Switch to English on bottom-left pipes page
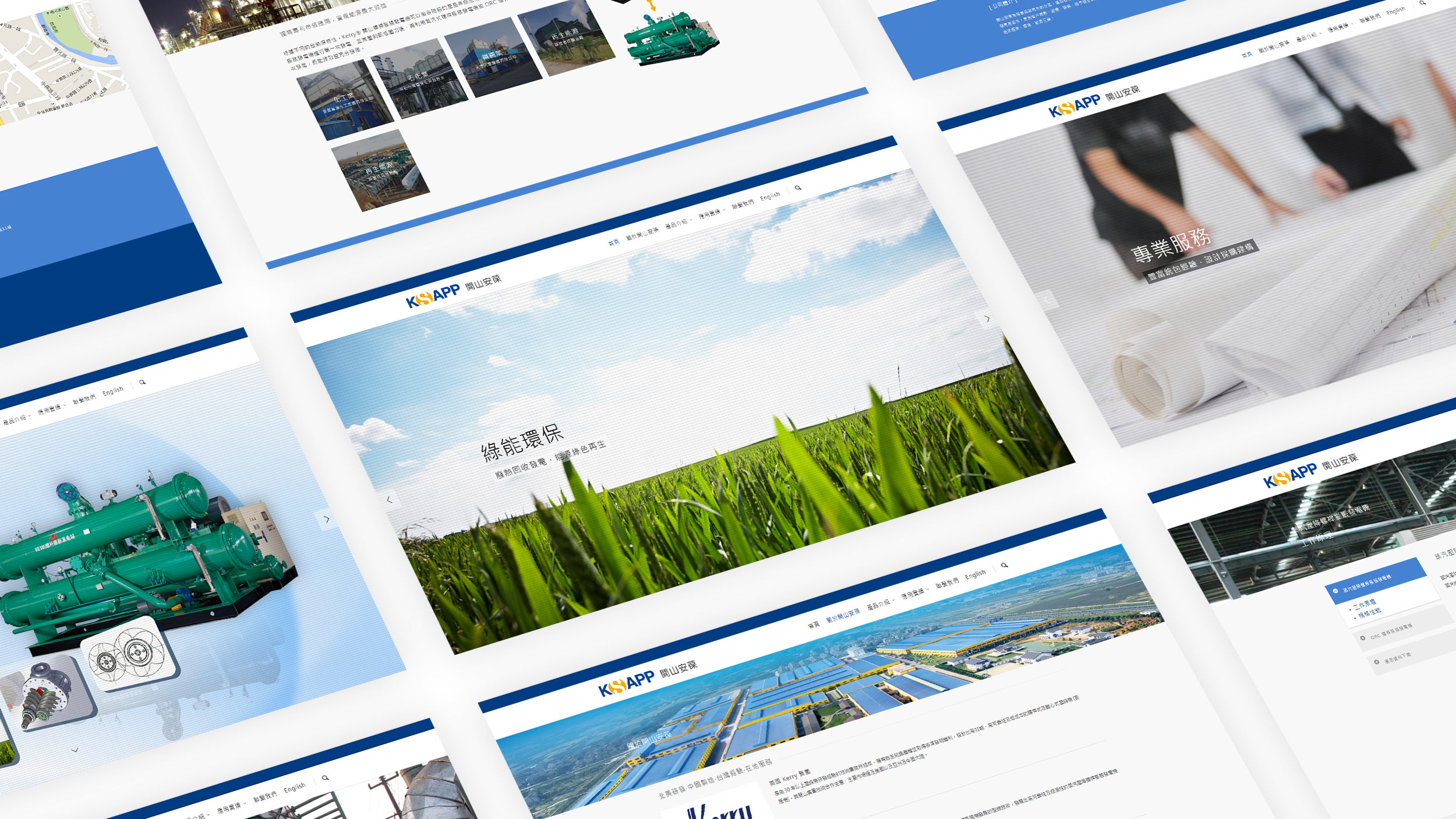 pos(295,788)
